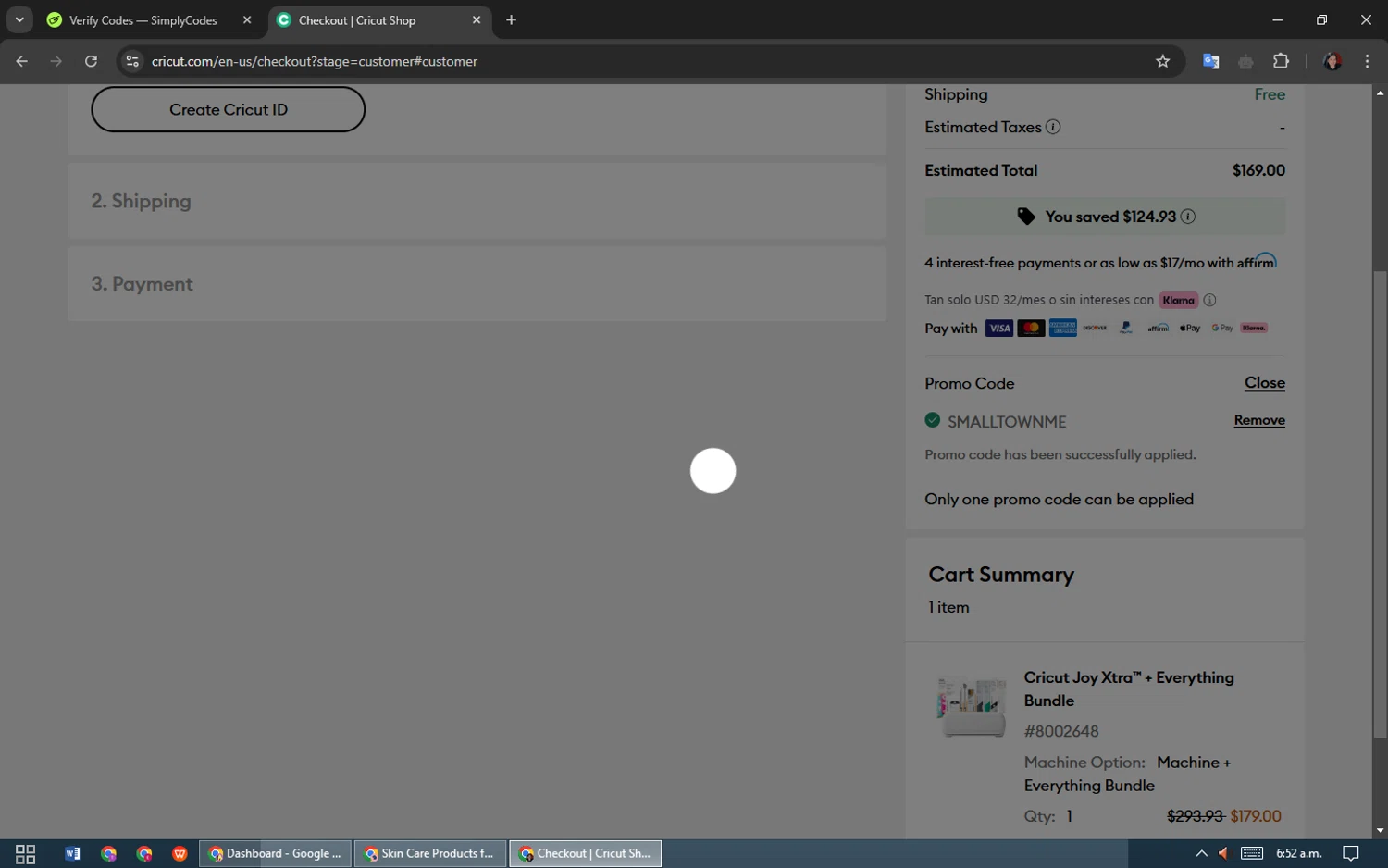Open the Windows Task View button
1388x868 pixels.
pos(26,853)
